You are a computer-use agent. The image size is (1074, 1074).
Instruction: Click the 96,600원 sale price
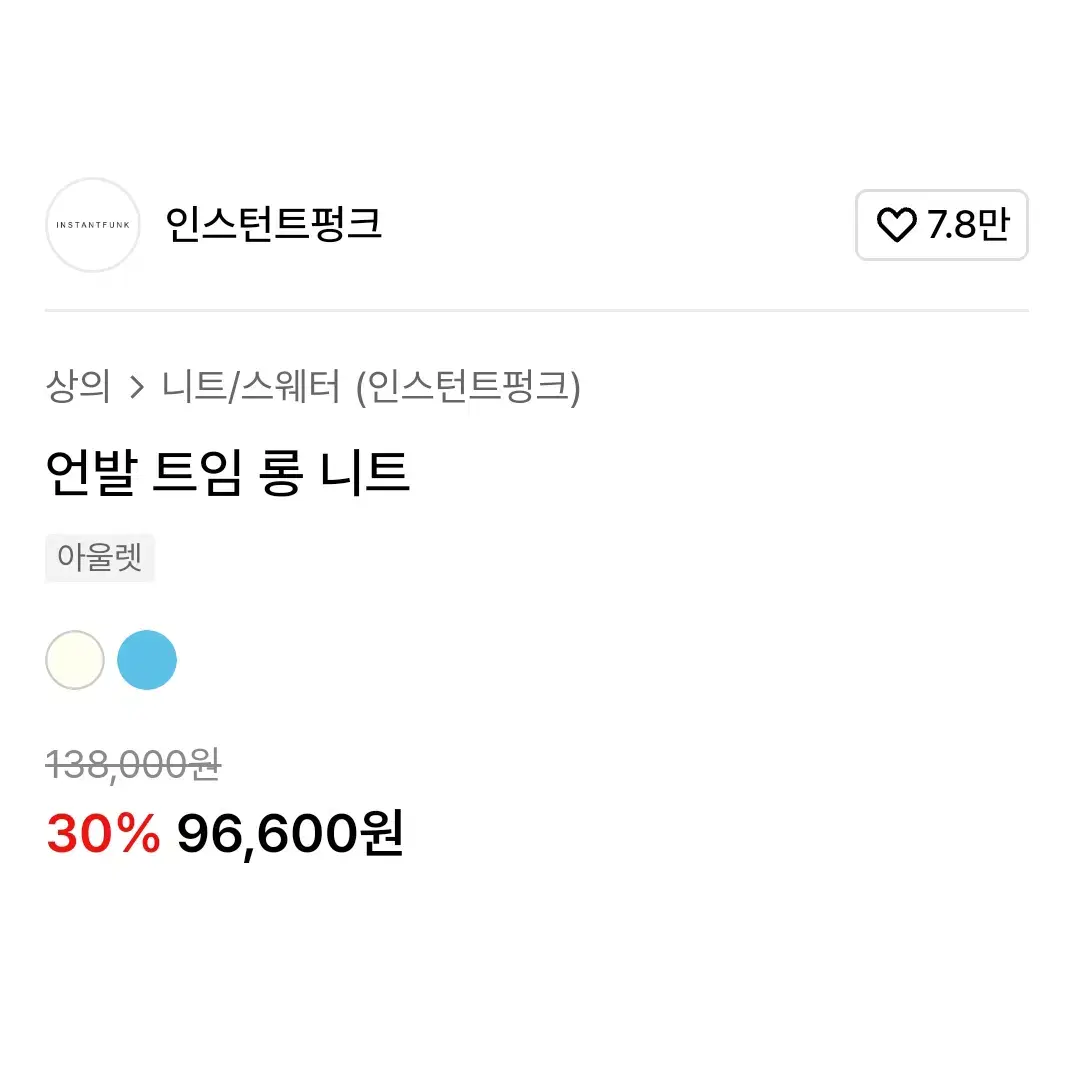pos(290,834)
